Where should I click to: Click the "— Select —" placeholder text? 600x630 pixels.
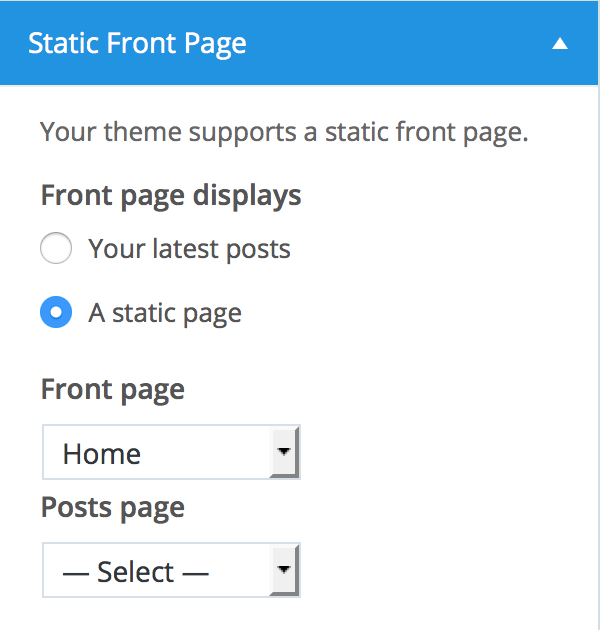[x=135, y=572]
